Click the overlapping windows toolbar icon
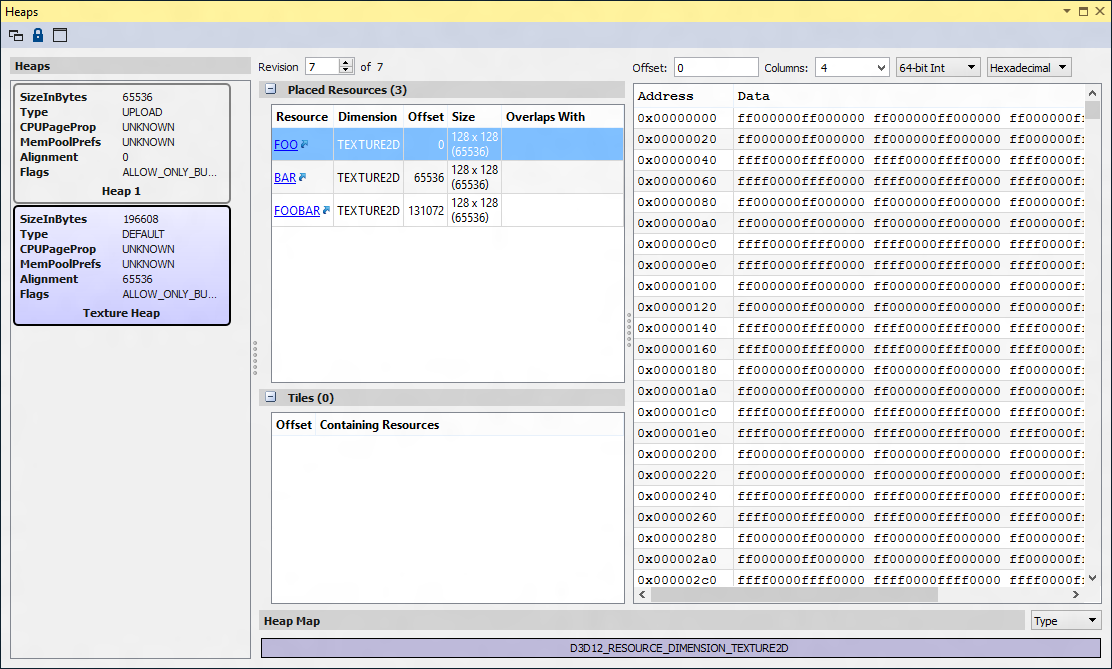1112x669 pixels. (x=16, y=35)
